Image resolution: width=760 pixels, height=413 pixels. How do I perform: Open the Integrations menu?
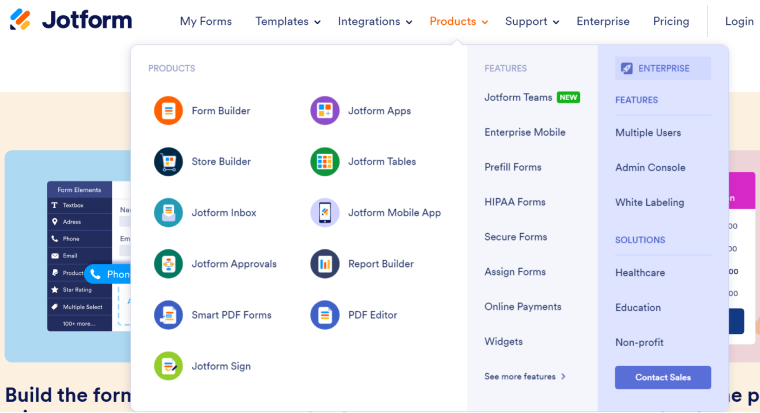[x=369, y=21]
